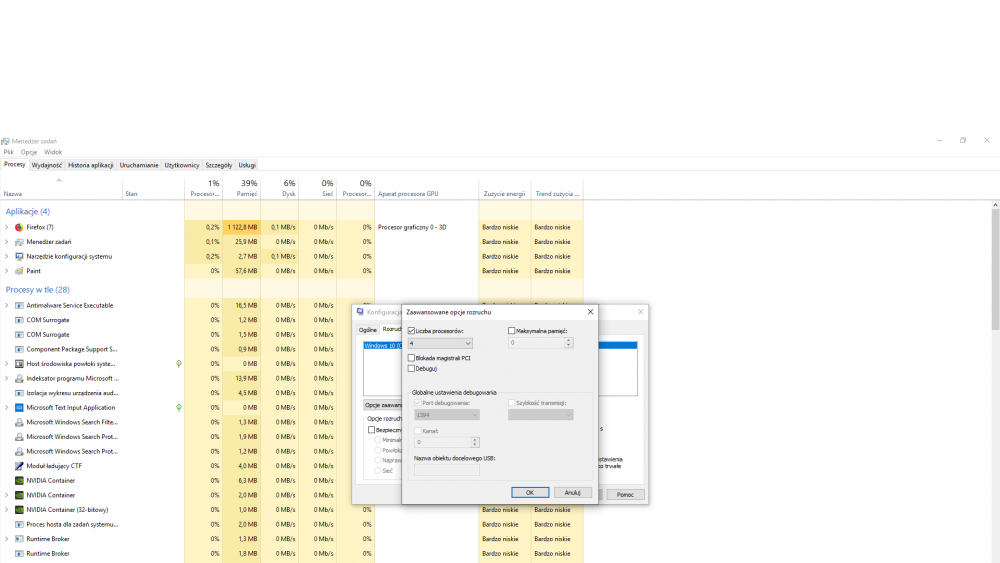Screen dimensions: 1000x563
Task: Click the NVIDIA Container (32-bitowy) icon
Action: [x=19, y=509]
